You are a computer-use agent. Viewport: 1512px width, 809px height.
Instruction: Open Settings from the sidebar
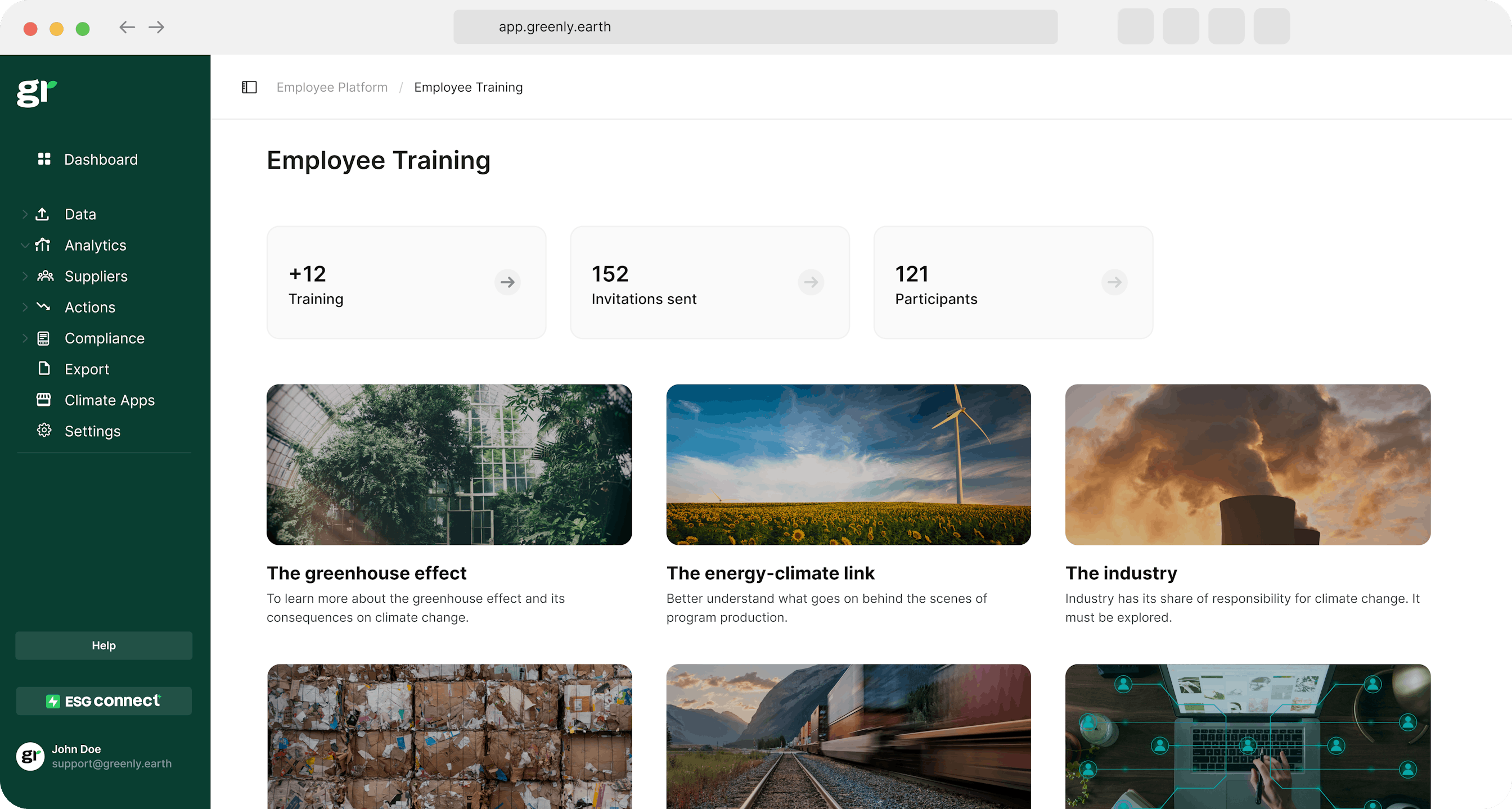[x=92, y=431]
